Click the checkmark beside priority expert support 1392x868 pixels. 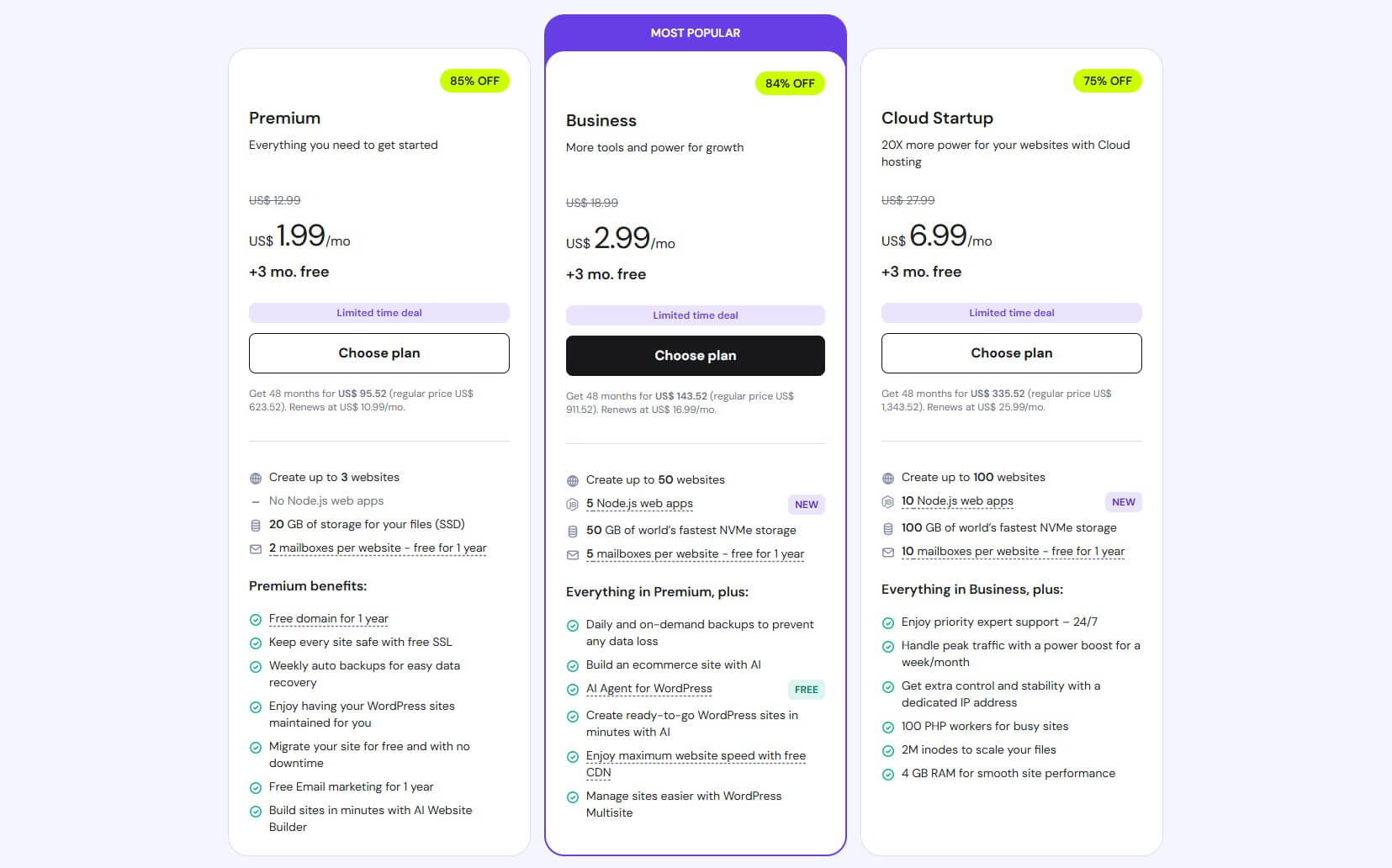click(x=887, y=622)
